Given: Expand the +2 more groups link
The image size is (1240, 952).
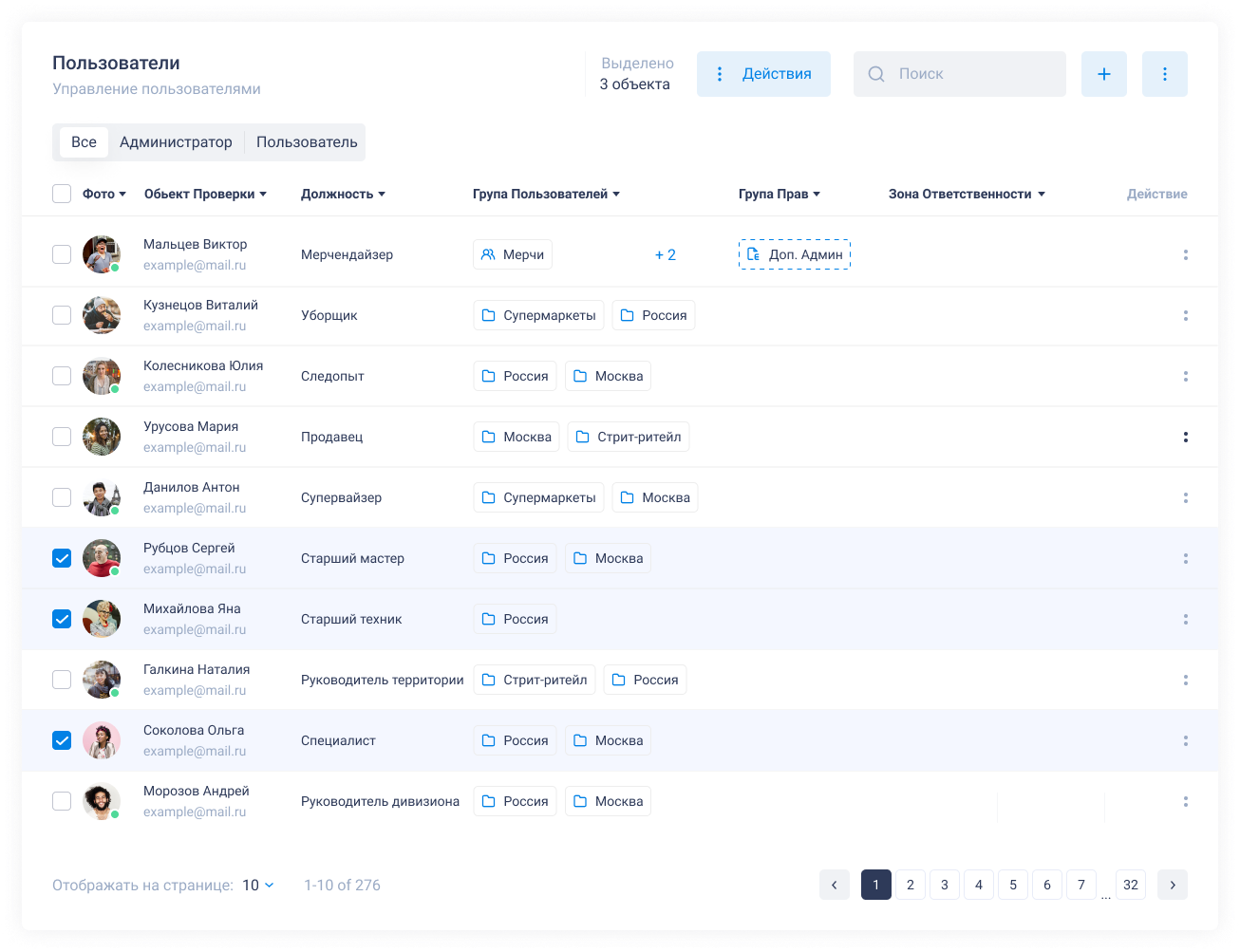Looking at the screenshot, I should (x=665, y=254).
